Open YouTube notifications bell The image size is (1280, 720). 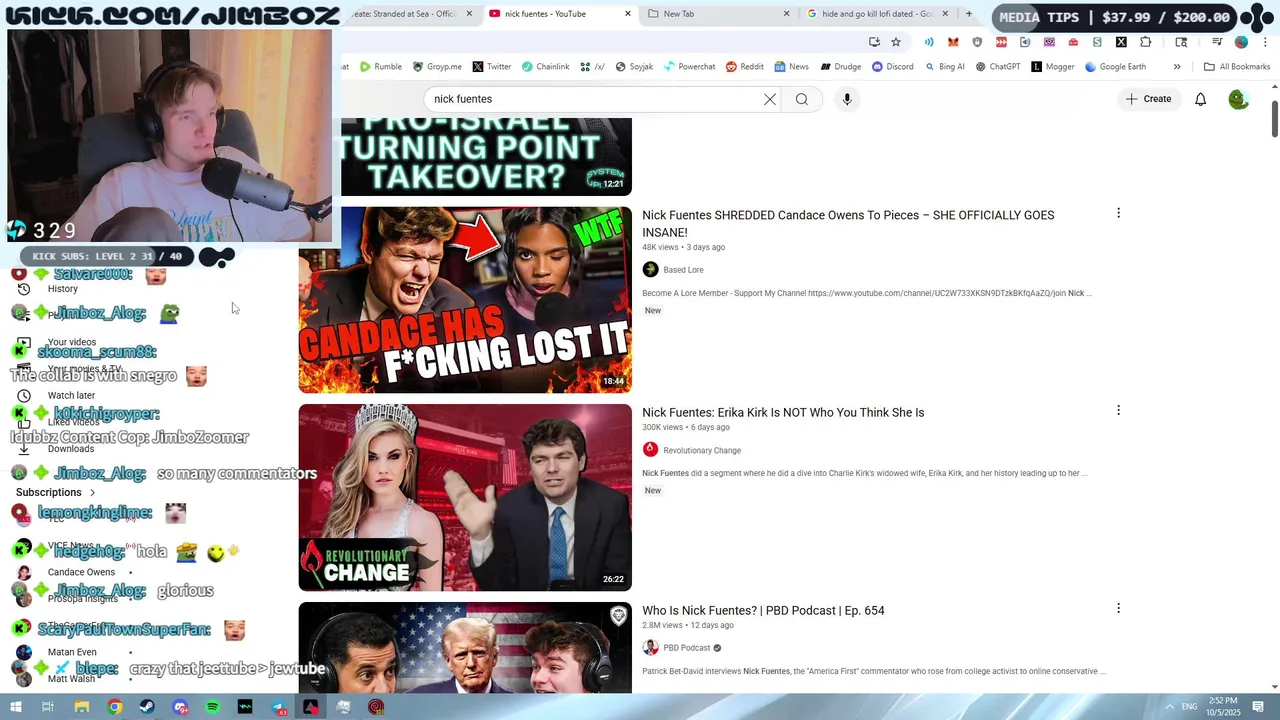(x=1200, y=99)
